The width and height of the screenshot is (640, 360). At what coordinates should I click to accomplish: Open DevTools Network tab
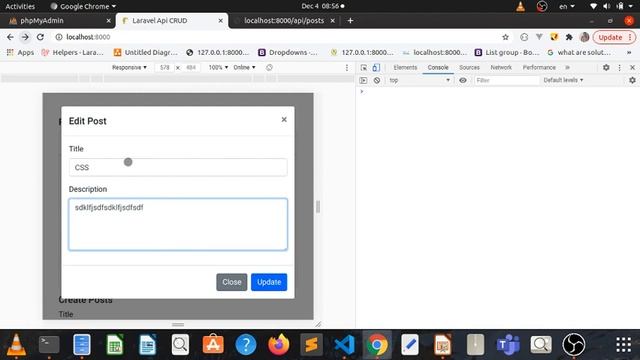pos(501,67)
